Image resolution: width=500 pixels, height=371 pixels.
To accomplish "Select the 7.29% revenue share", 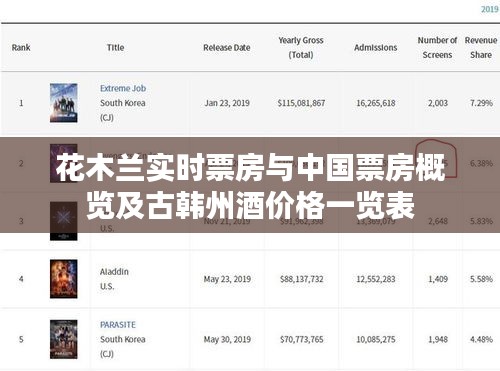I will [481, 103].
